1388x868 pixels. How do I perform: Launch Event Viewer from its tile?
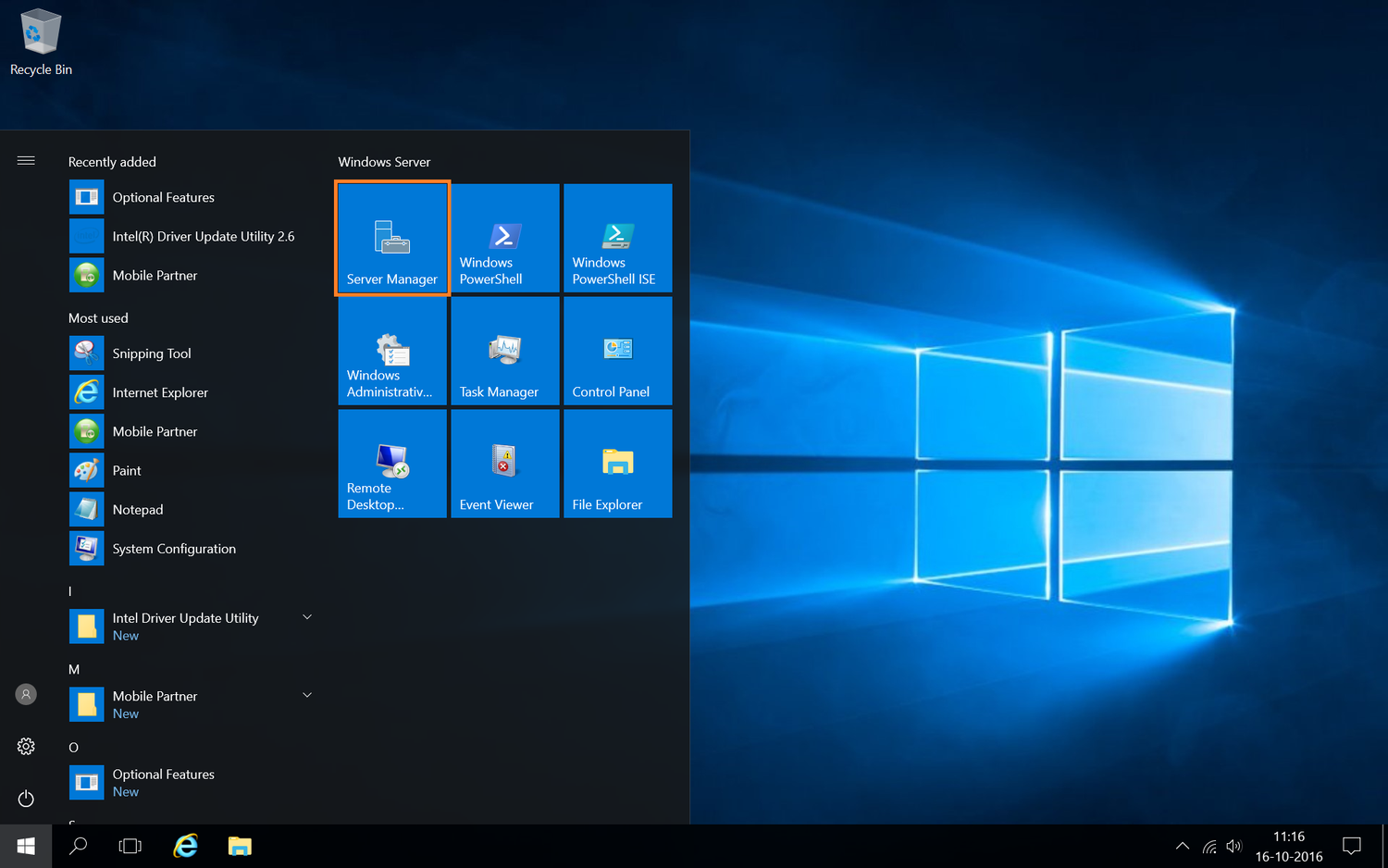tap(504, 463)
